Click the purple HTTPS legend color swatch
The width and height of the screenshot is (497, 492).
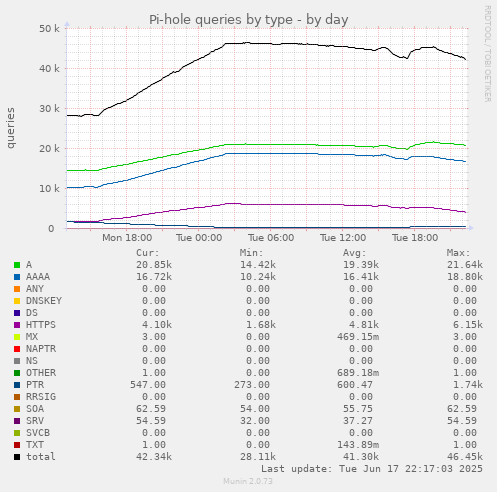(x=17, y=325)
